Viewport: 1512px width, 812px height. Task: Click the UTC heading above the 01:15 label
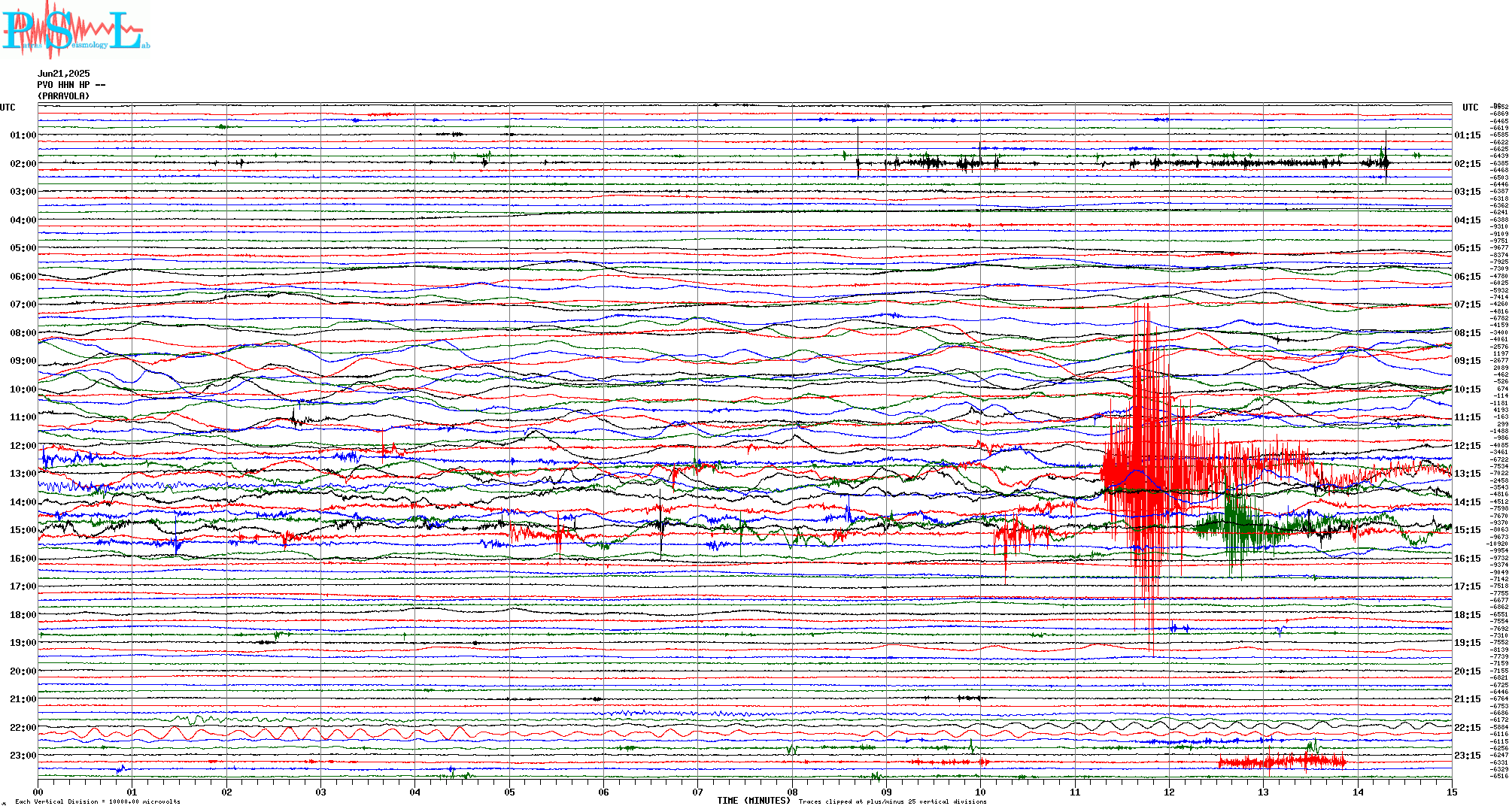(1471, 108)
